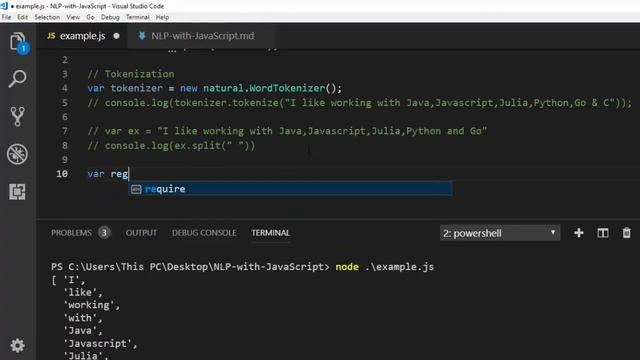Click the Problems count badge 3

[104, 233]
